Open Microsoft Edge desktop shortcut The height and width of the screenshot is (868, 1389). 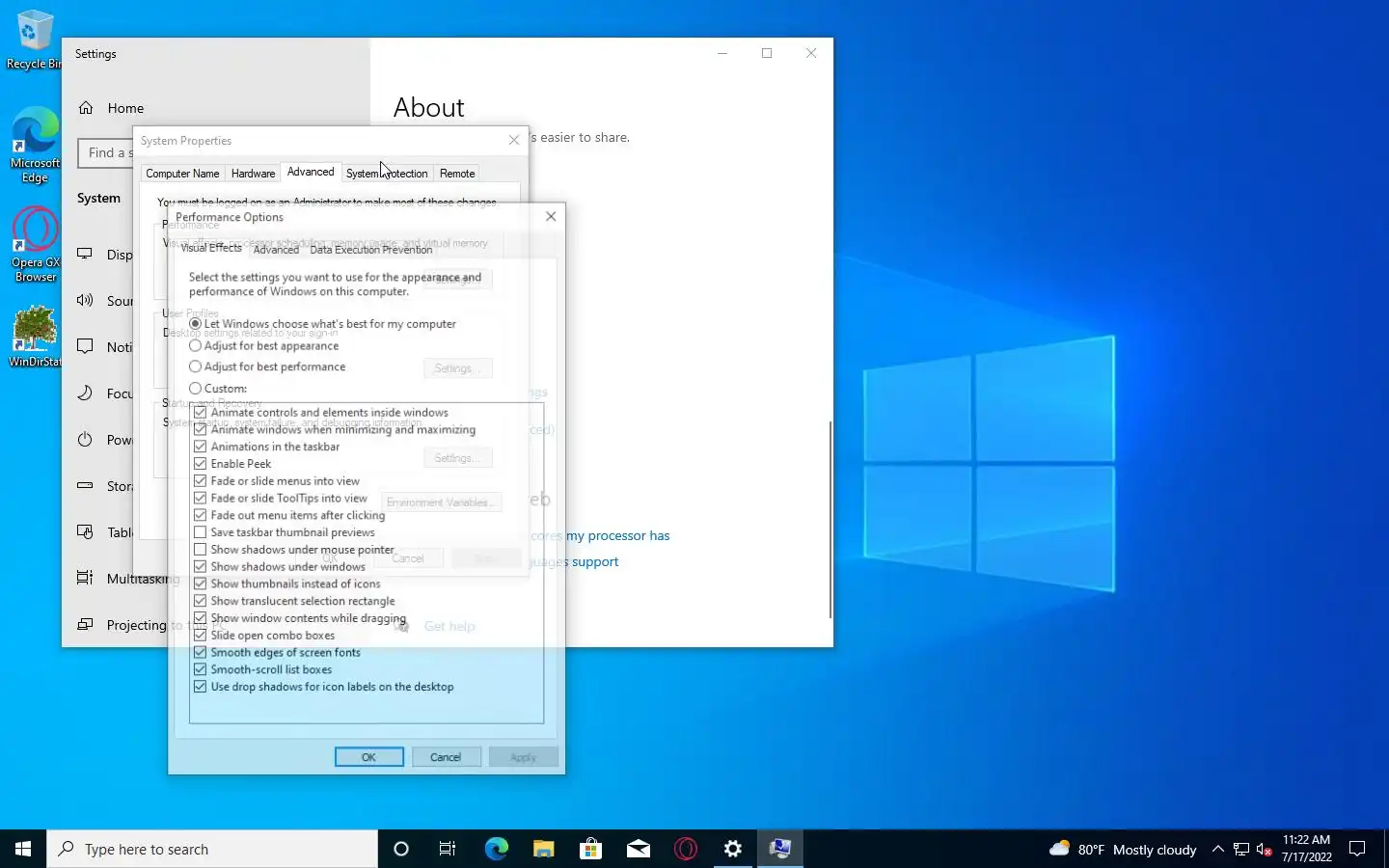[x=35, y=145]
